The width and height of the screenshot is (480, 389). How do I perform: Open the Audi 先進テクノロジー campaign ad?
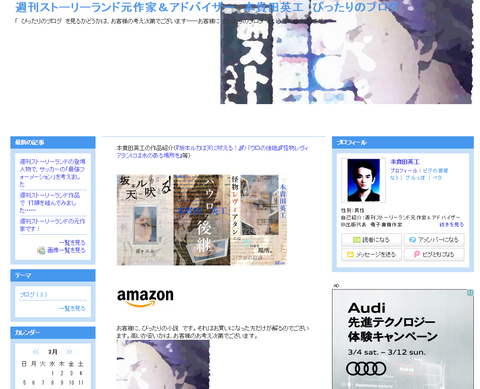point(403,339)
